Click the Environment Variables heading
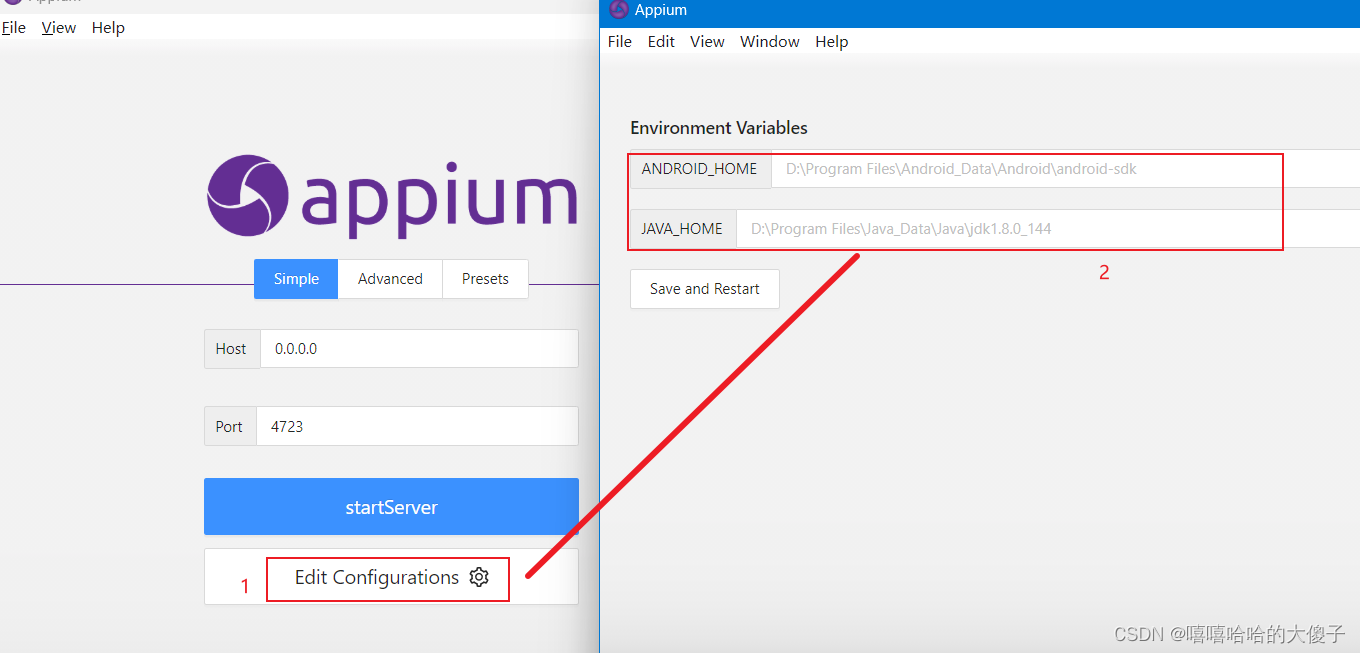The image size is (1360, 653). tap(719, 128)
